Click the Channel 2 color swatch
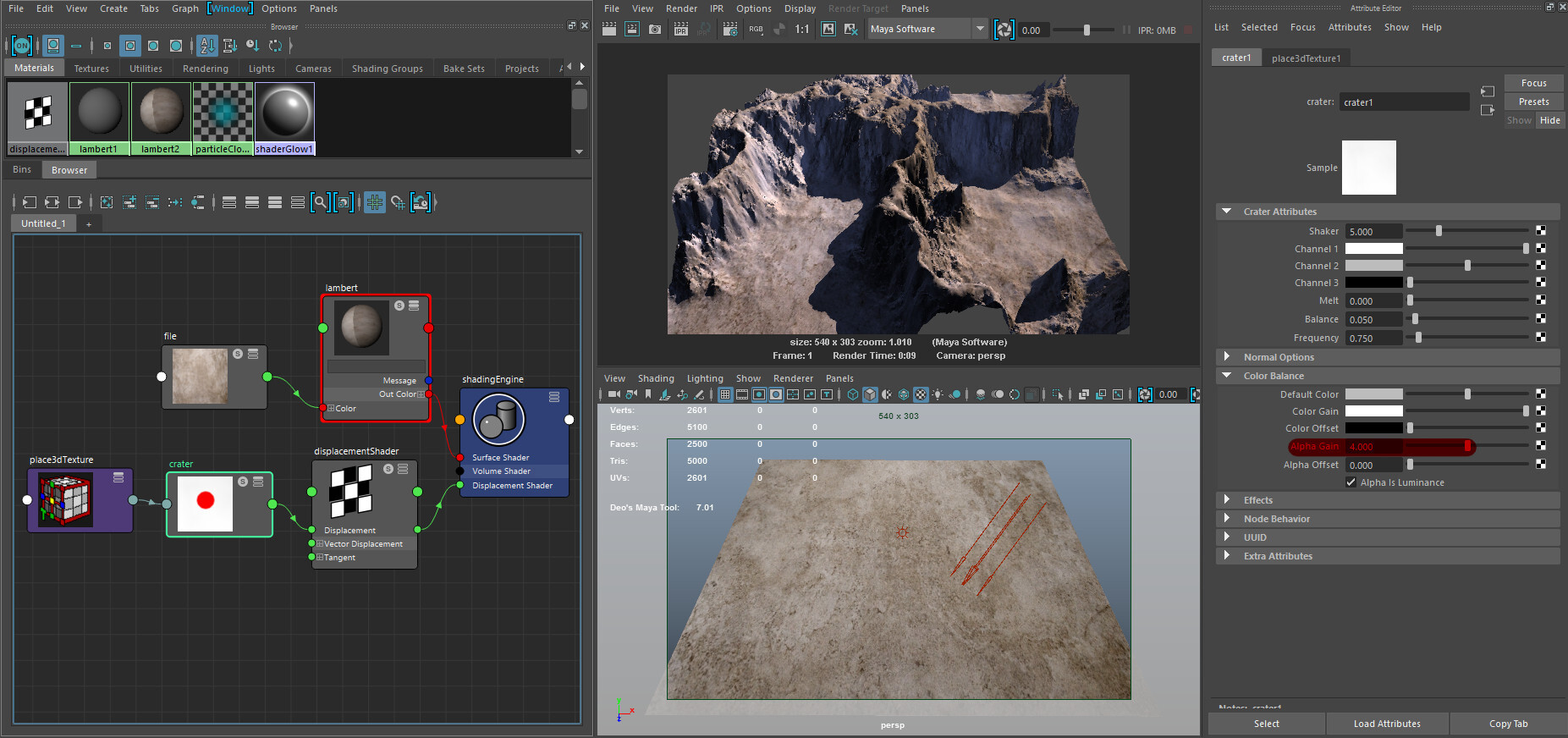Screen dimensions: 1568x738 (x=1373, y=266)
